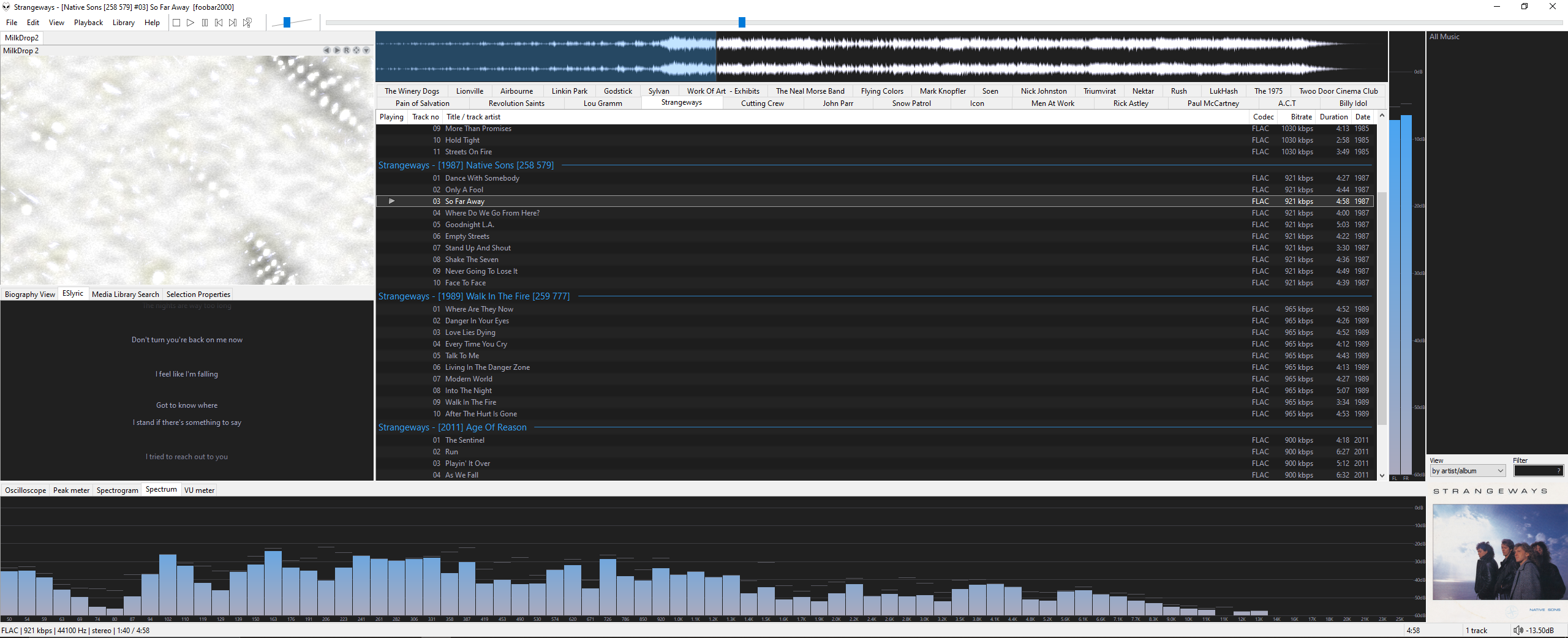Click the next preset arrow in MilkDrop panel

[x=337, y=50]
